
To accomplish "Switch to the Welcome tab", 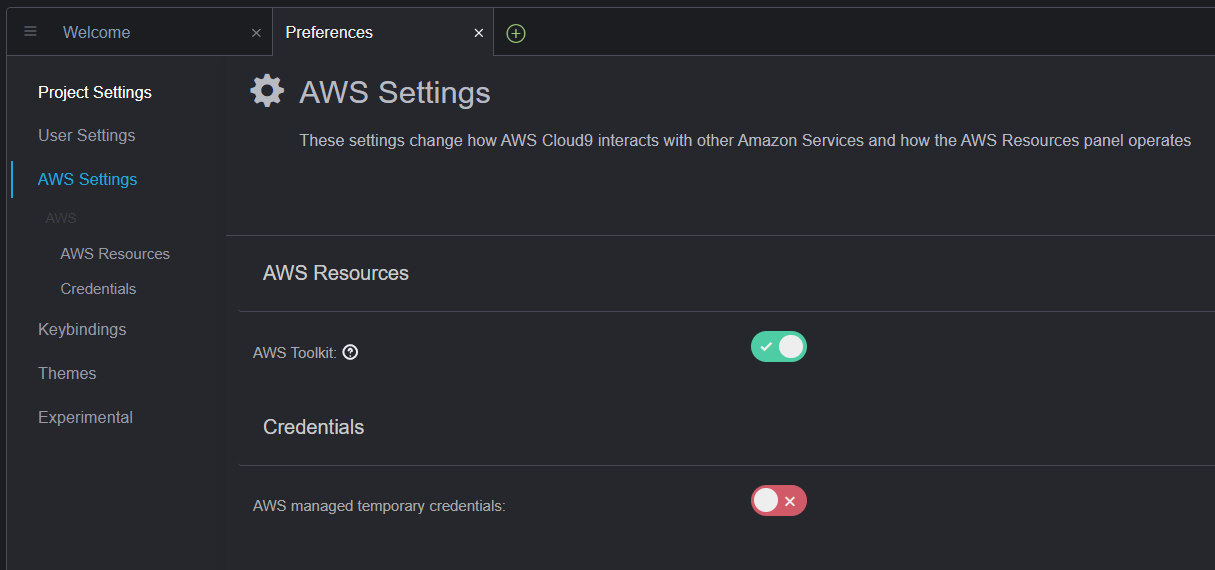I will [96, 32].
